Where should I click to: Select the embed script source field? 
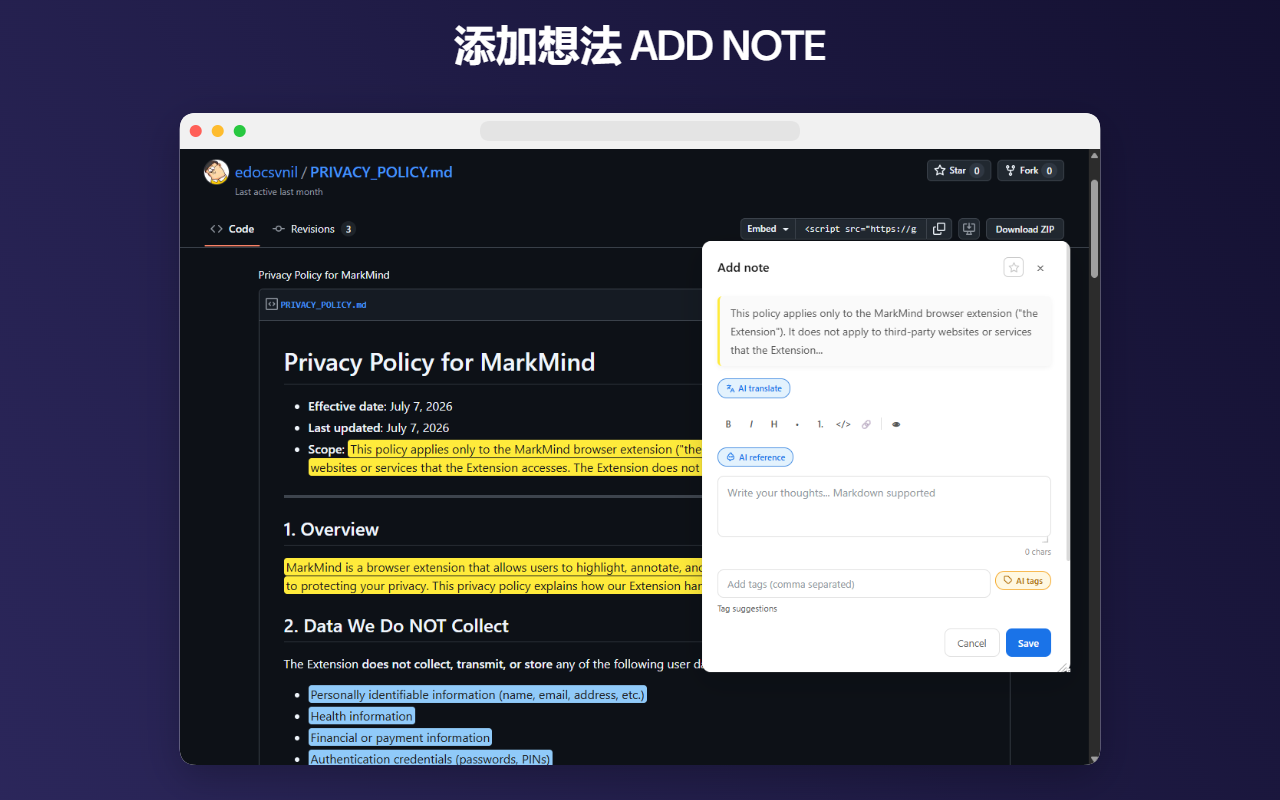(x=861, y=229)
